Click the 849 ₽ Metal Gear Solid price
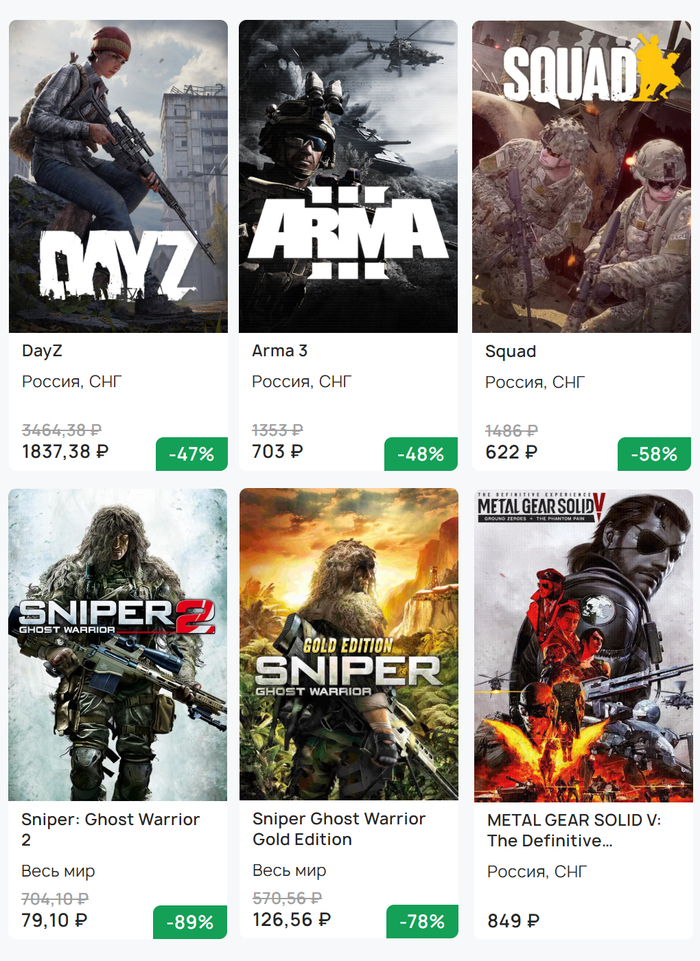Screen dimensions: 700x961 pos(513,921)
